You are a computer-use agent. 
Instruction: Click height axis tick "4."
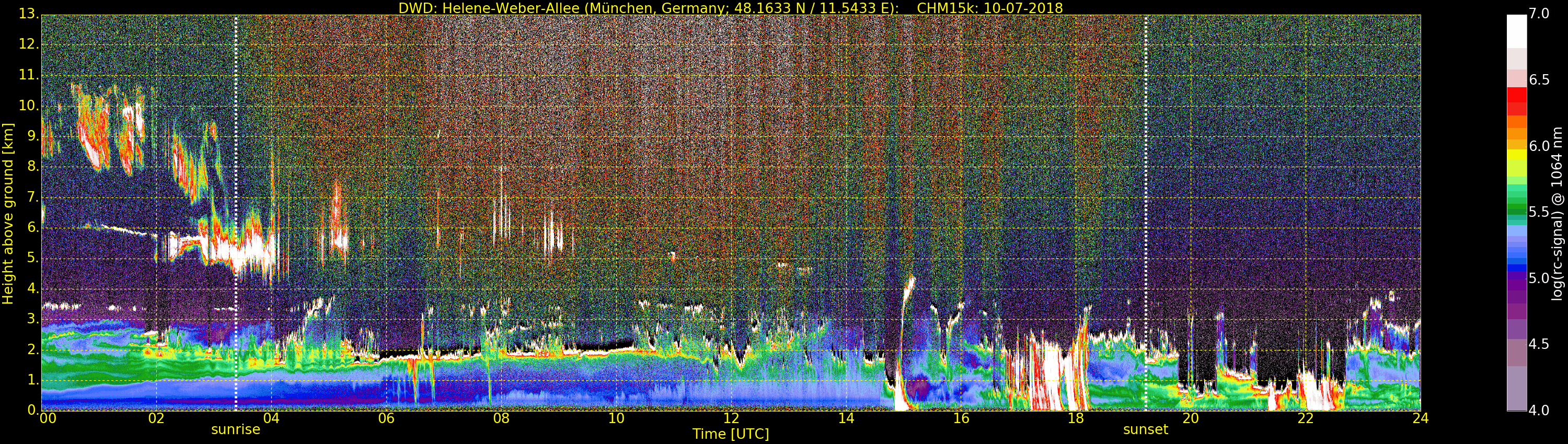click(32, 288)
